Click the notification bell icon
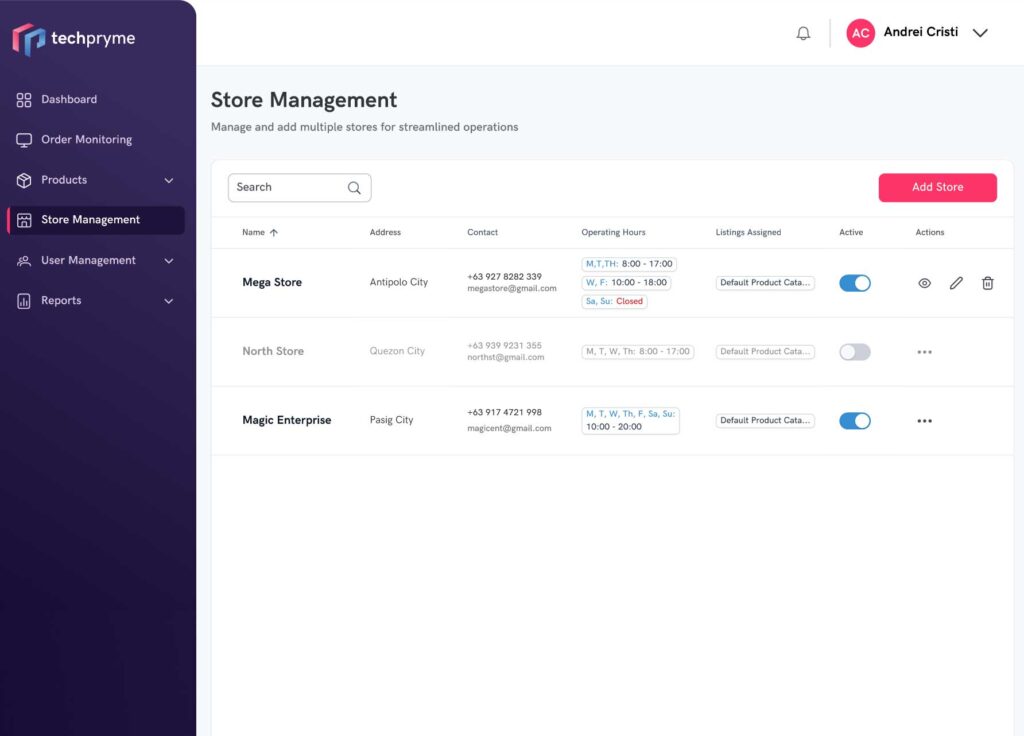 [803, 33]
